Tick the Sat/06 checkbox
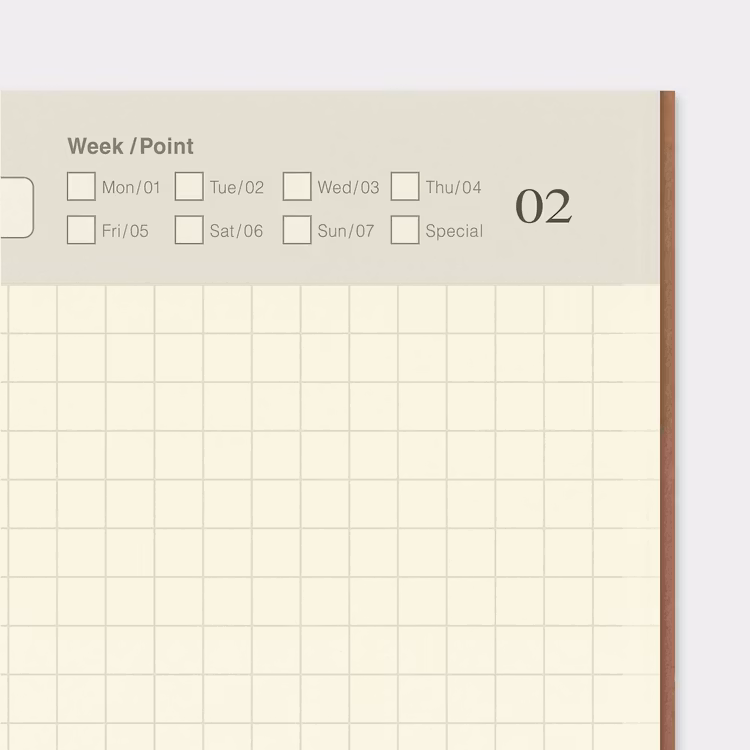This screenshot has width=750, height=750. 189,230
